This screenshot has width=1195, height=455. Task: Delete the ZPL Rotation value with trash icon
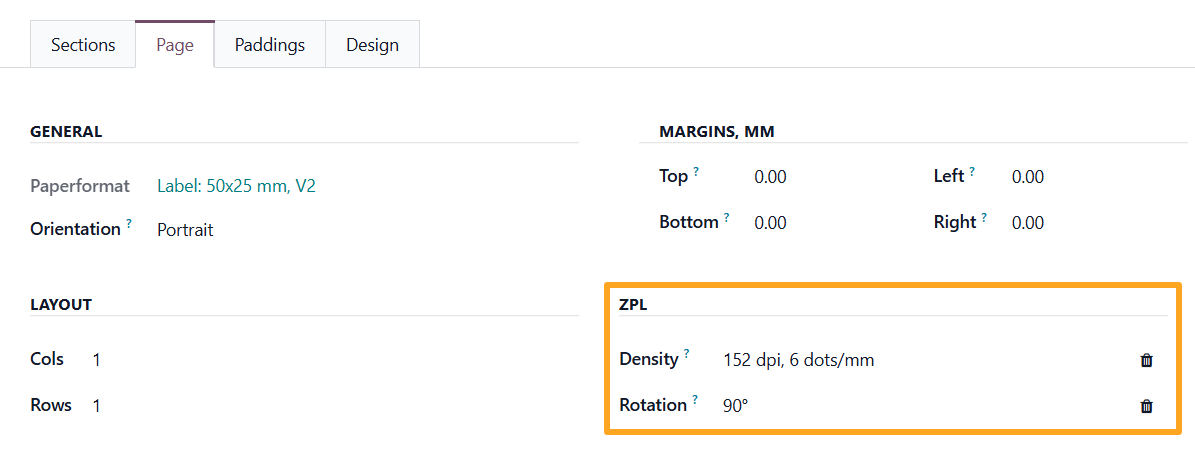coord(1146,406)
